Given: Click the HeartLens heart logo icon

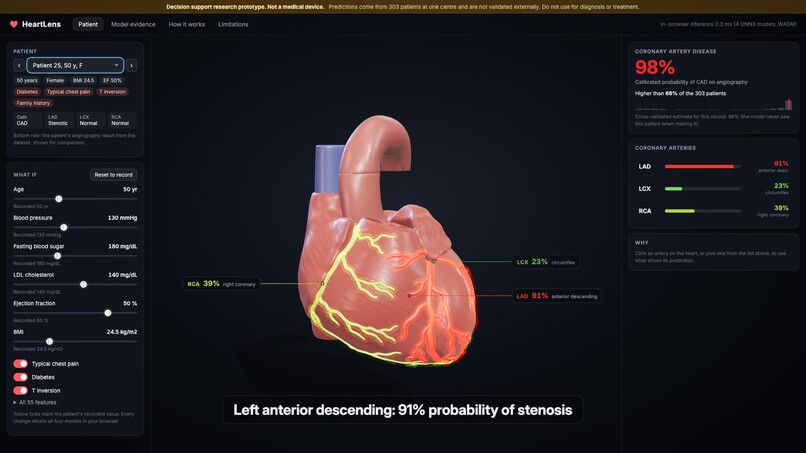Looking at the screenshot, I should click(13, 24).
